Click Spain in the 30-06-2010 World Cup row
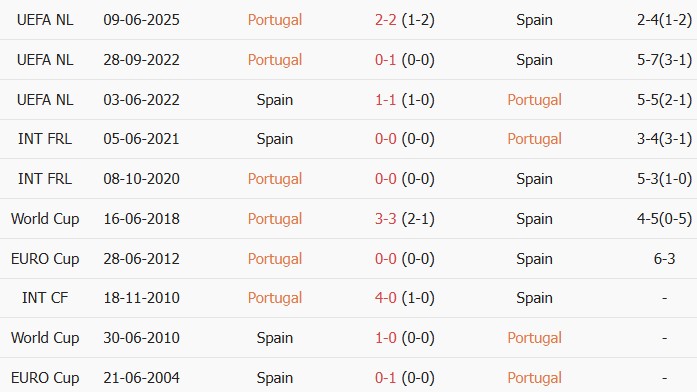Image resolution: width=697 pixels, height=392 pixels. 275,338
